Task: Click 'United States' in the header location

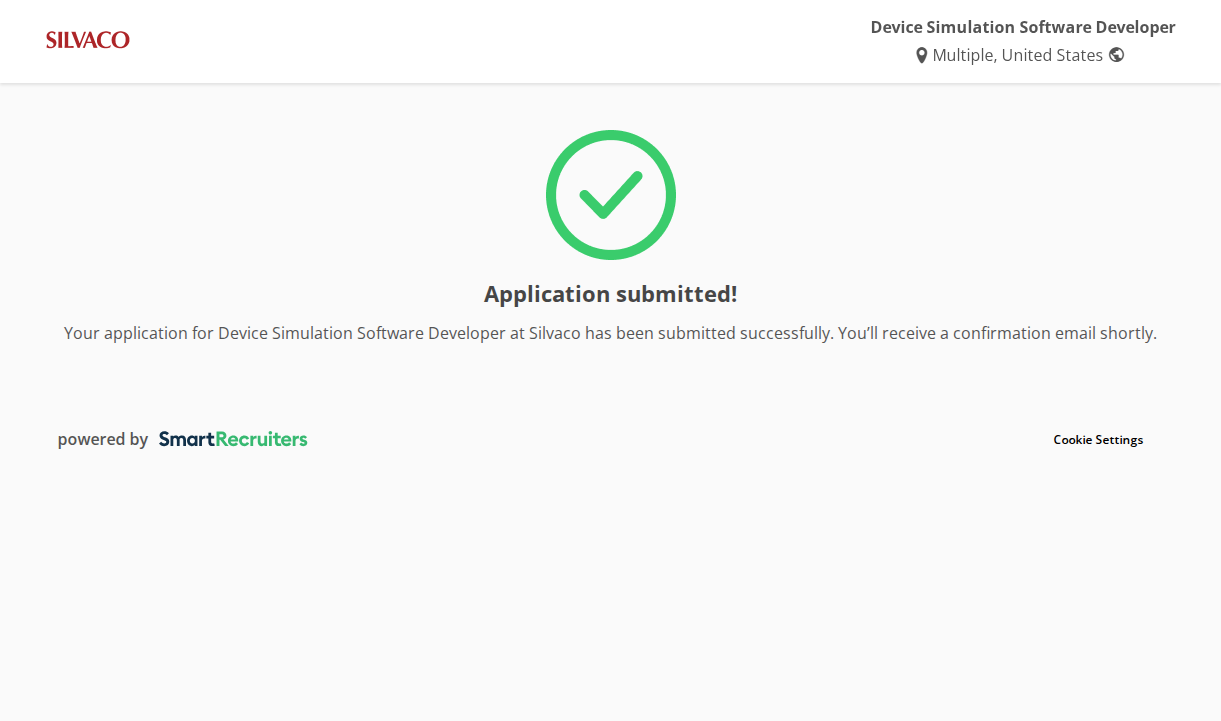Action: coord(1052,56)
